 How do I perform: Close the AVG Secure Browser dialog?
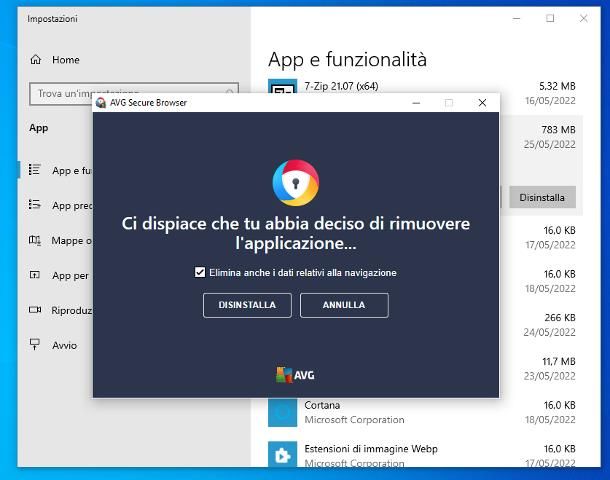482,103
